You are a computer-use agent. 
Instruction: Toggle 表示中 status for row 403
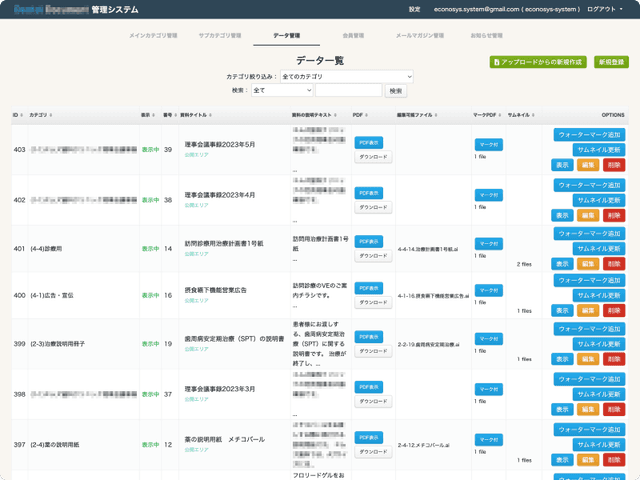pyautogui.click(x=150, y=150)
